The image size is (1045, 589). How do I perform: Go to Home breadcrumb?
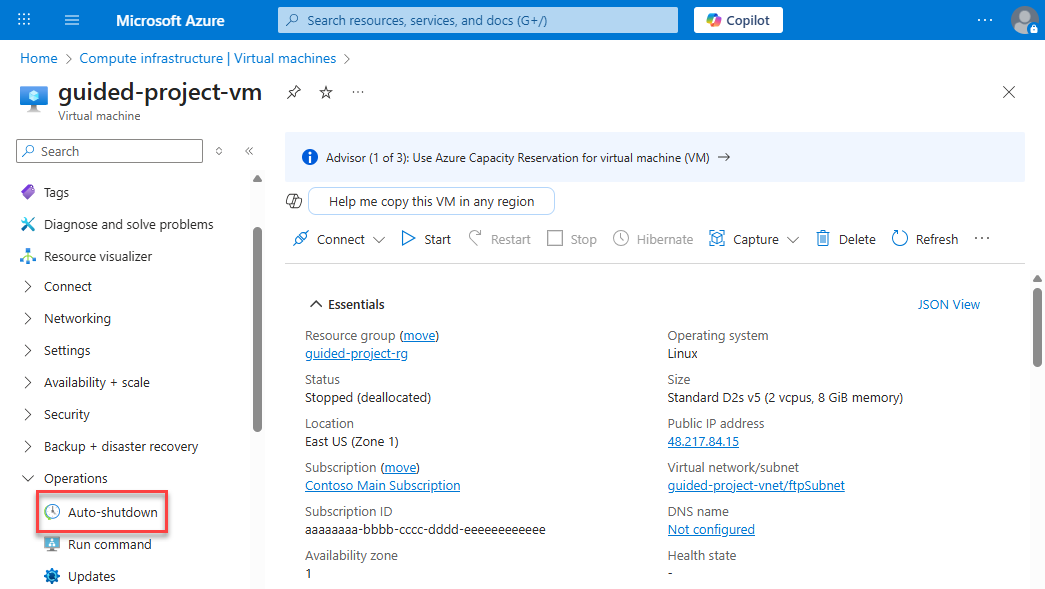tap(39, 59)
